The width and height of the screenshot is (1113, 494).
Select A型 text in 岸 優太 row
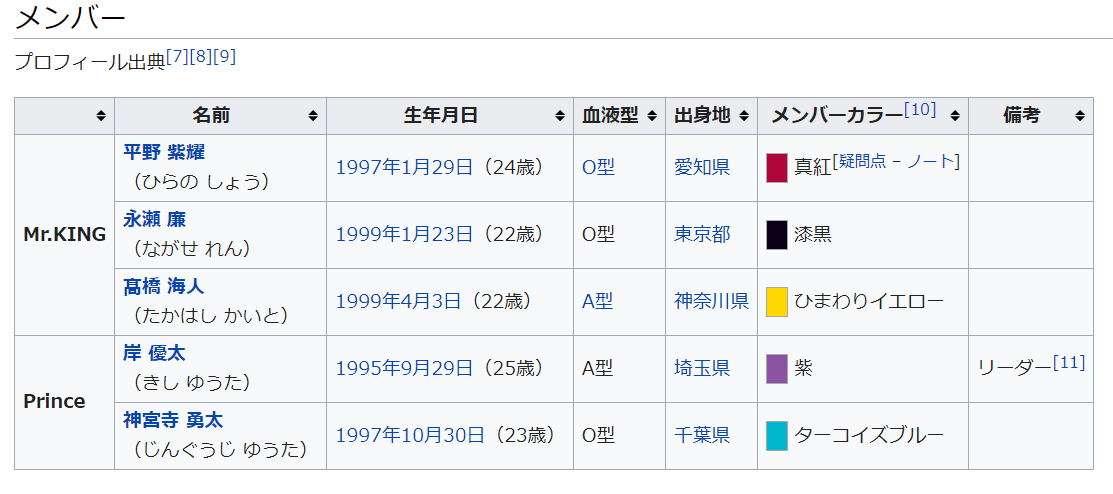598,368
